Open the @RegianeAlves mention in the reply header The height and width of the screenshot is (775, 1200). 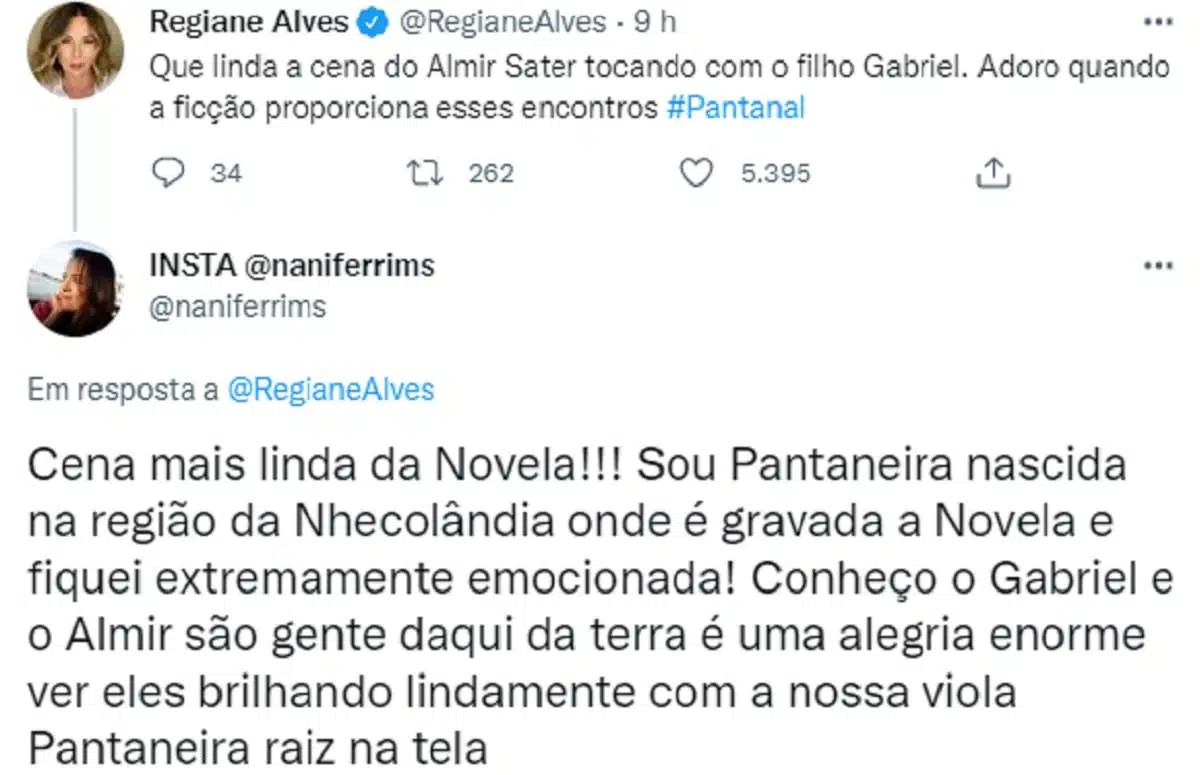point(330,390)
